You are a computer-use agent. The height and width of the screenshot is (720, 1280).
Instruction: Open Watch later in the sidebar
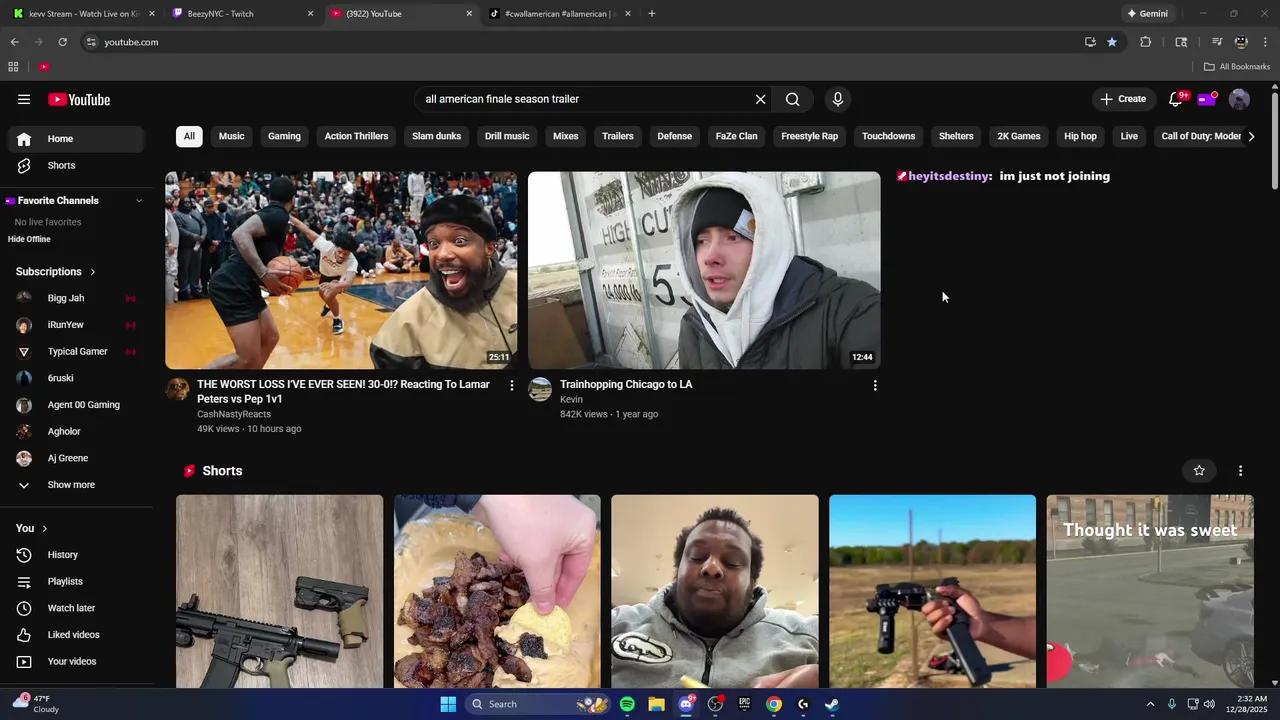point(76,608)
